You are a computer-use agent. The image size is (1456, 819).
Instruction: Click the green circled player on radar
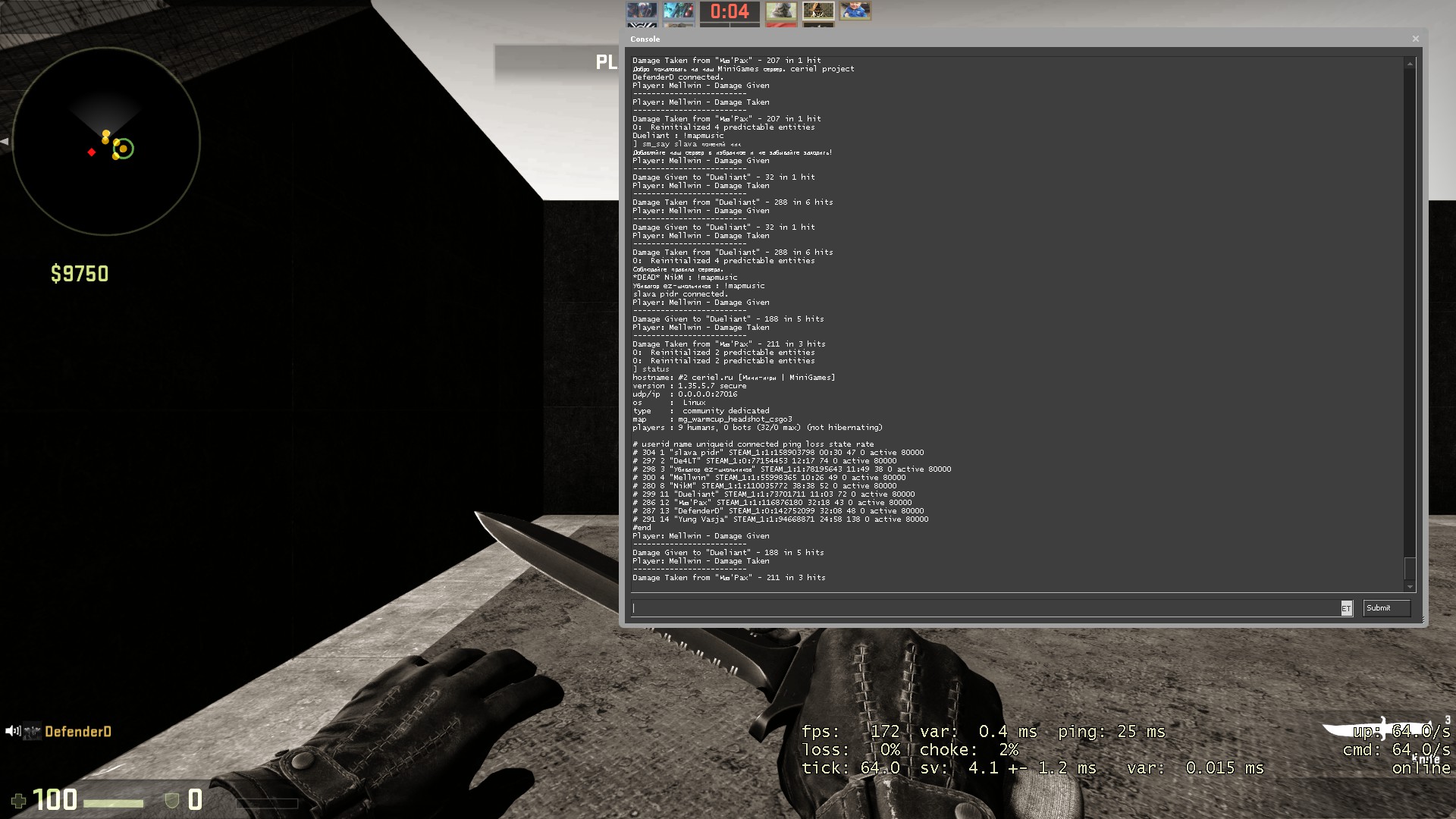124,149
